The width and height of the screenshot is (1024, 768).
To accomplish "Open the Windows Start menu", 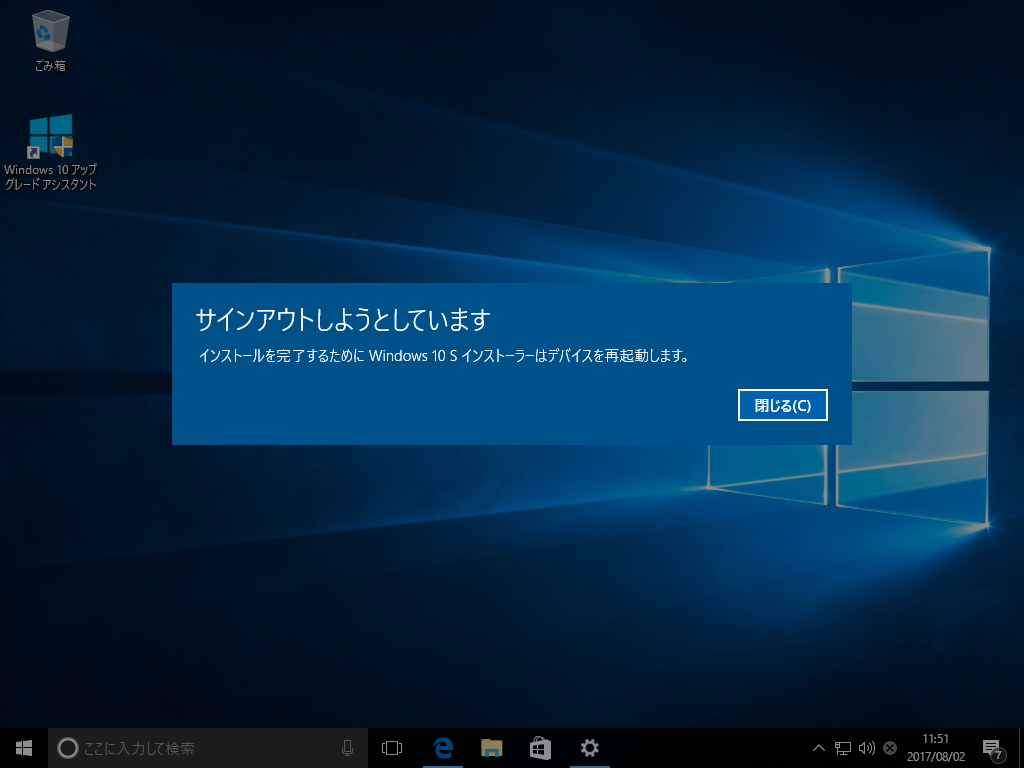I will click(24, 748).
